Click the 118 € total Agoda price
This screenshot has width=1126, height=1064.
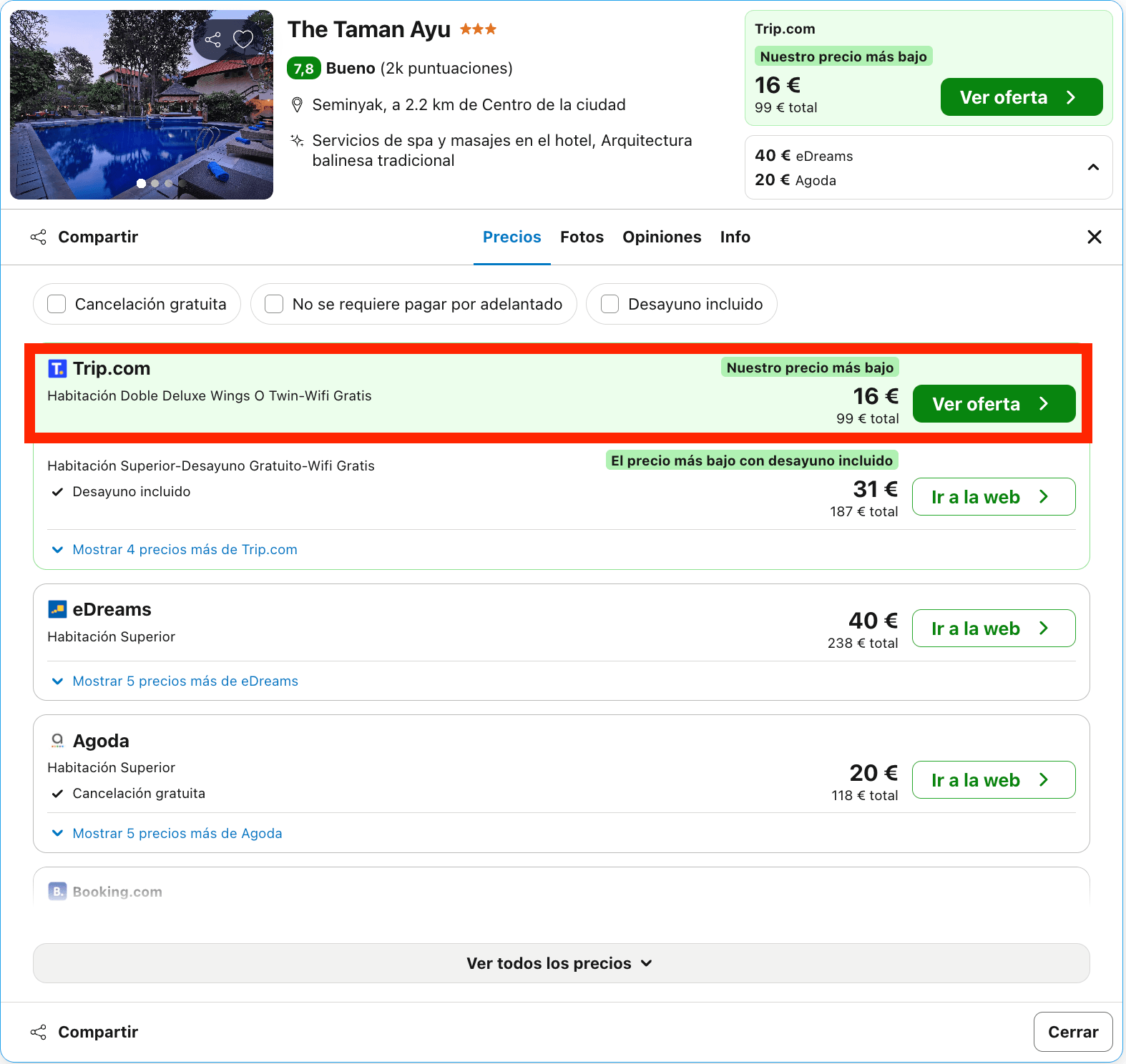[x=865, y=795]
